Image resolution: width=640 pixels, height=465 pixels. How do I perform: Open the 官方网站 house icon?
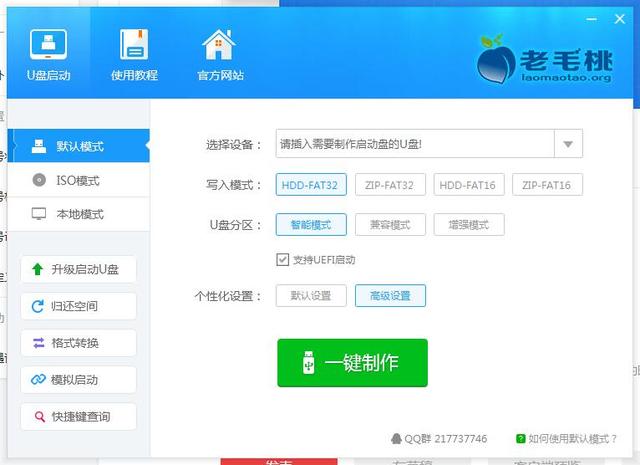click(x=219, y=45)
